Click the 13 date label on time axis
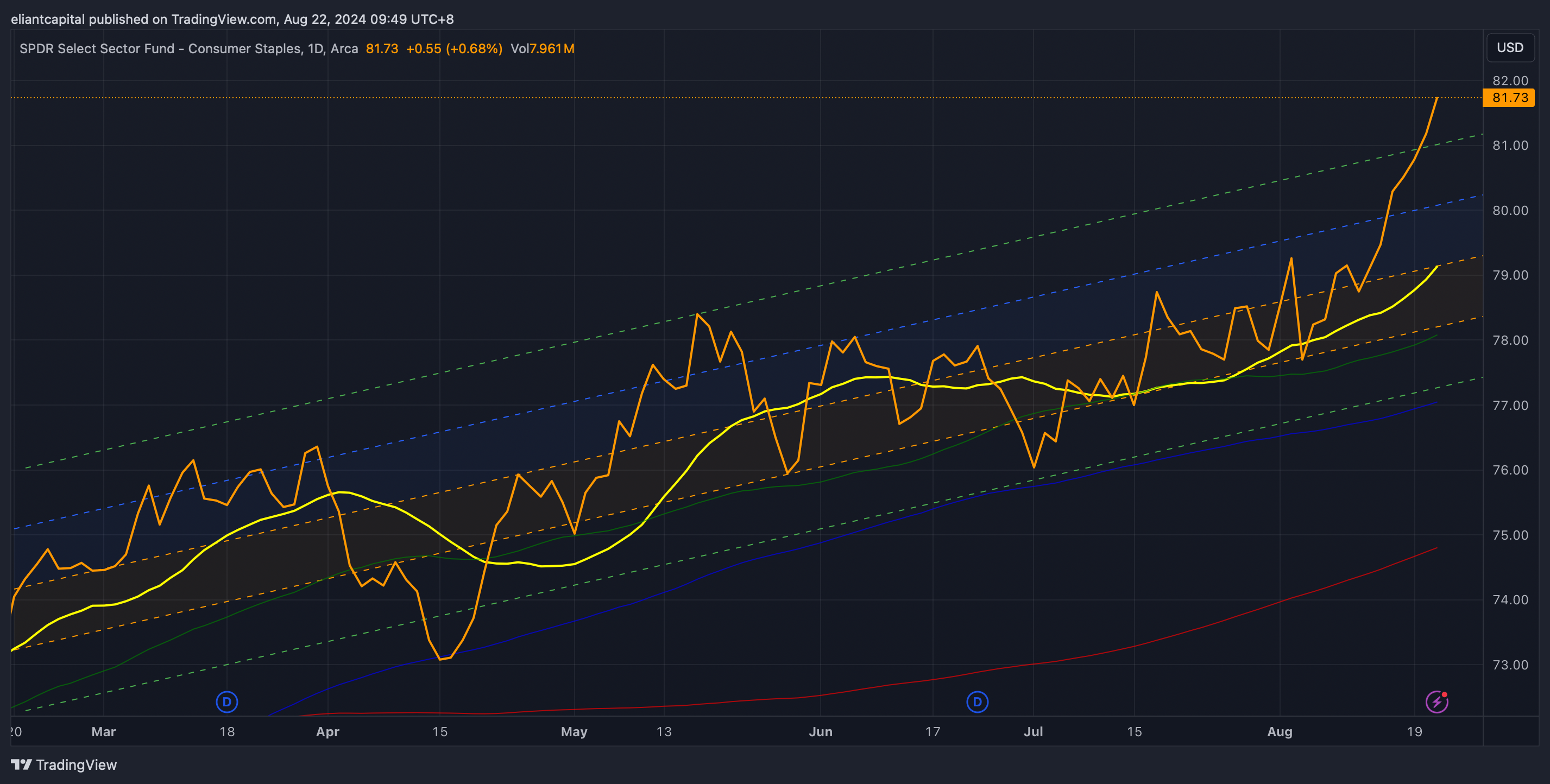The width and height of the screenshot is (1550, 784). [664, 732]
